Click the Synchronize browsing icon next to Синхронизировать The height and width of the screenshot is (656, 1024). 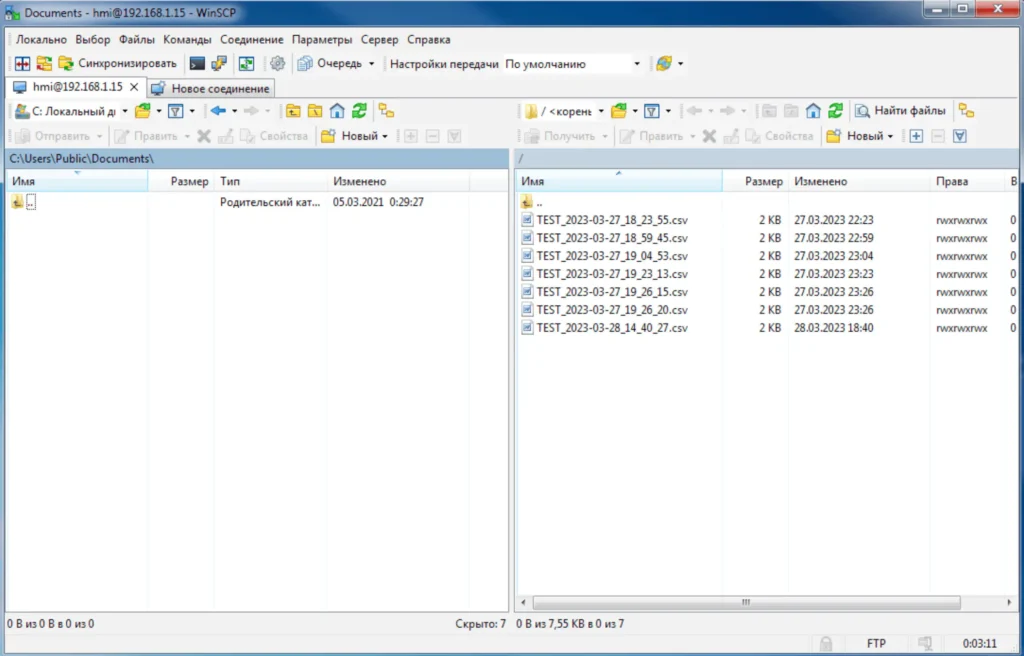coord(44,63)
